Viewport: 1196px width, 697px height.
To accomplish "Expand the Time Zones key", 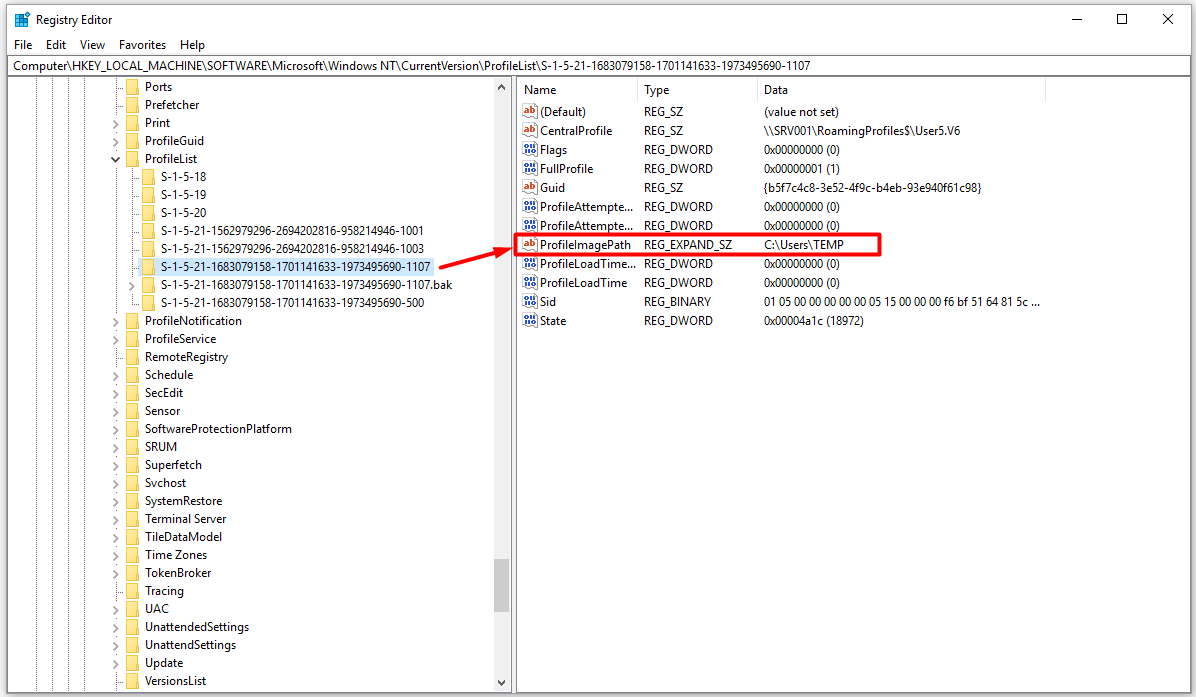I will tap(115, 555).
